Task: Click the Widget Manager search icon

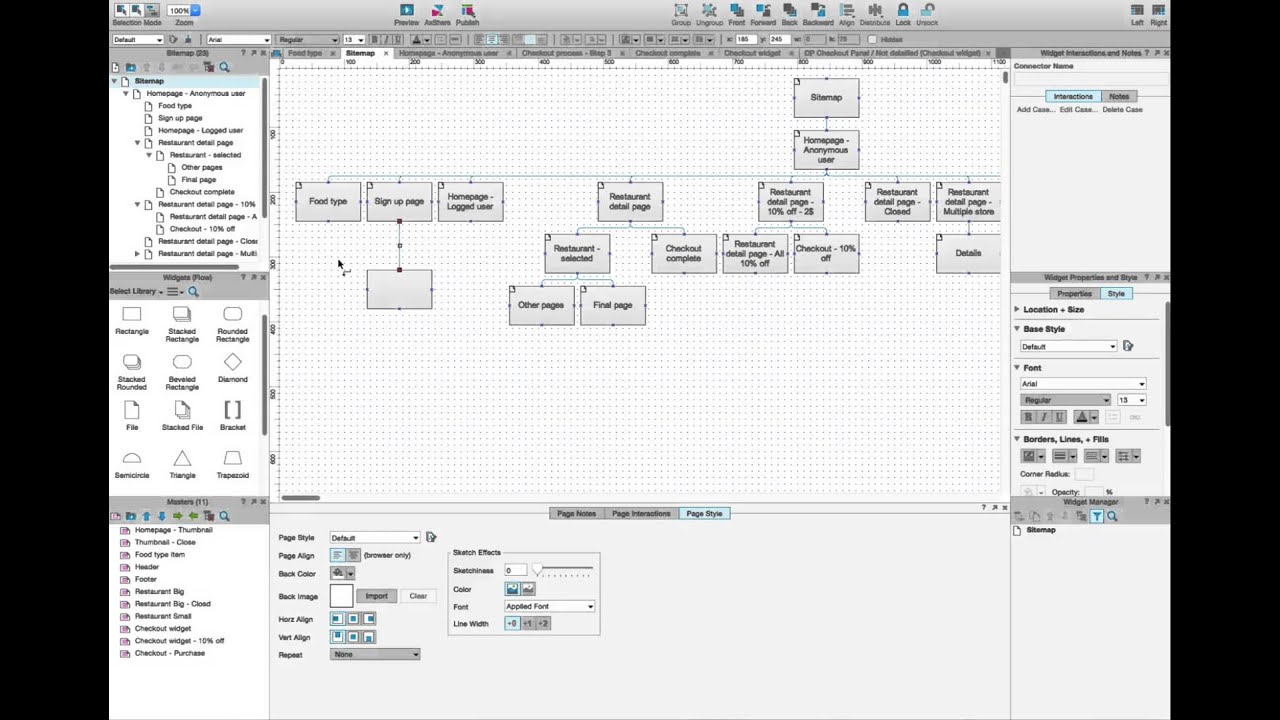Action: (1112, 516)
